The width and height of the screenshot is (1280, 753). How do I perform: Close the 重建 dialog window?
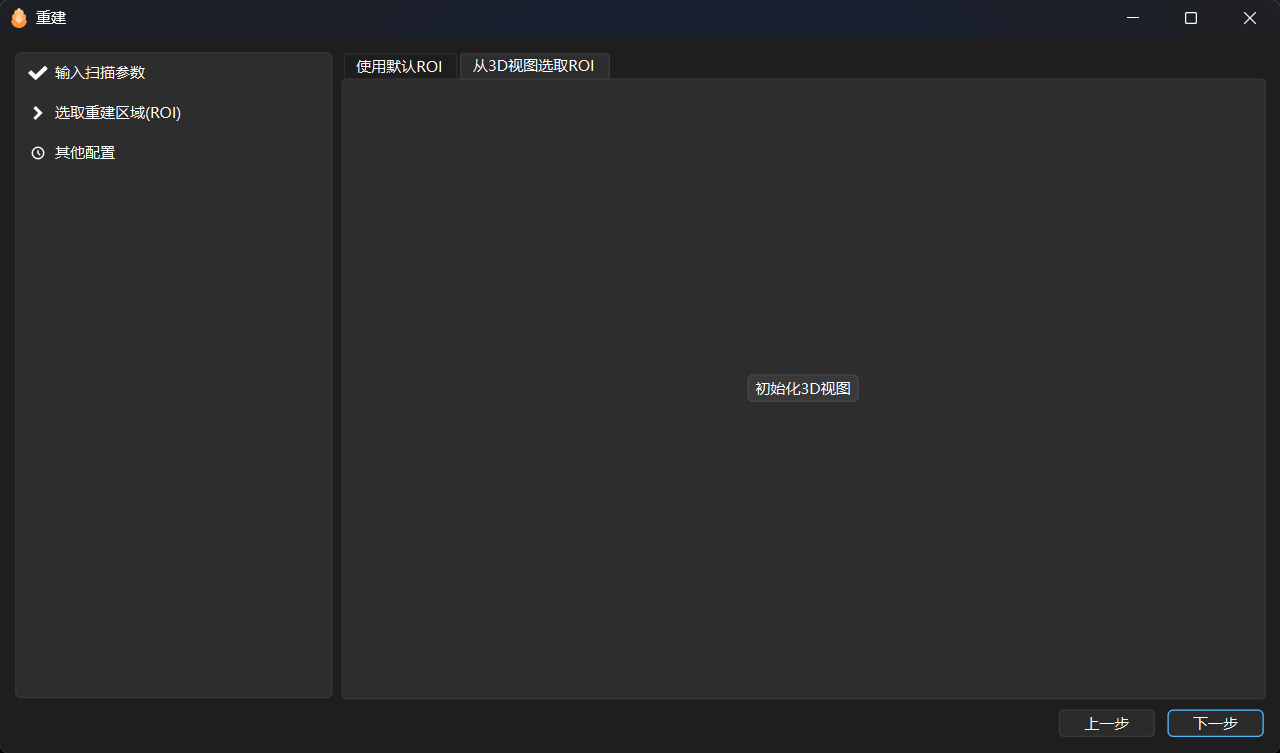(1249, 18)
